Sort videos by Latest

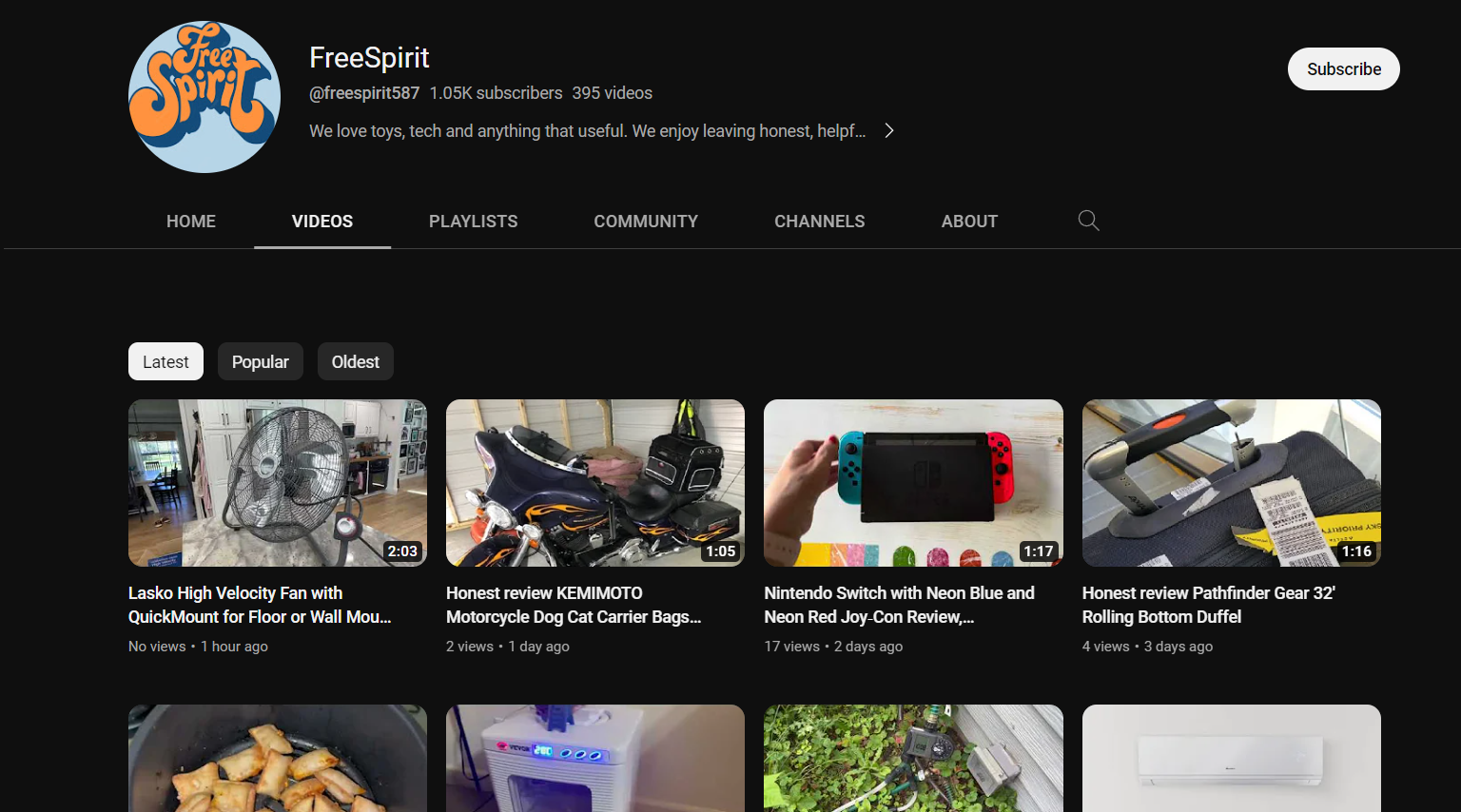[x=166, y=362]
